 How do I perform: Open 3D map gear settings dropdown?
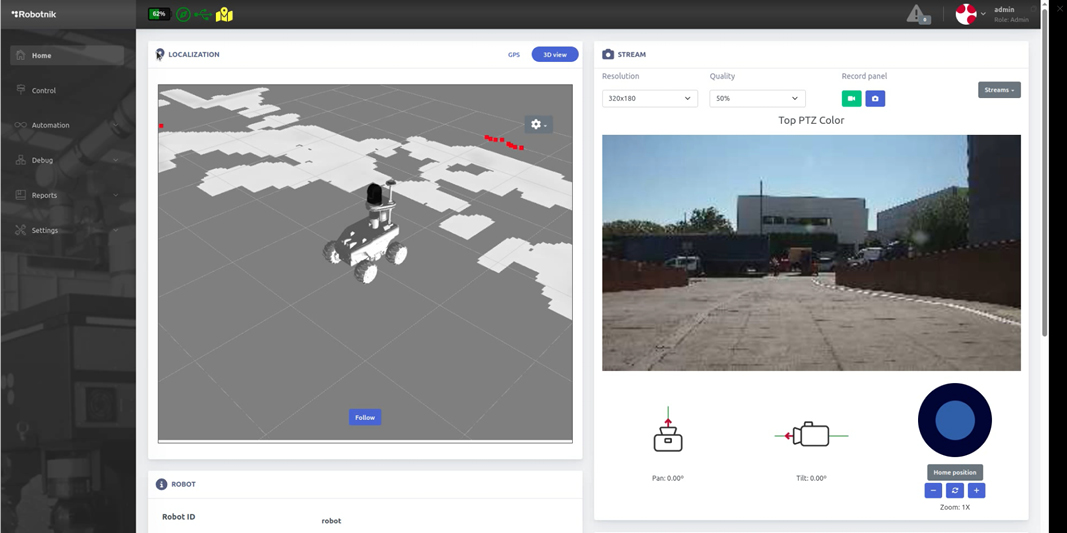(539, 124)
